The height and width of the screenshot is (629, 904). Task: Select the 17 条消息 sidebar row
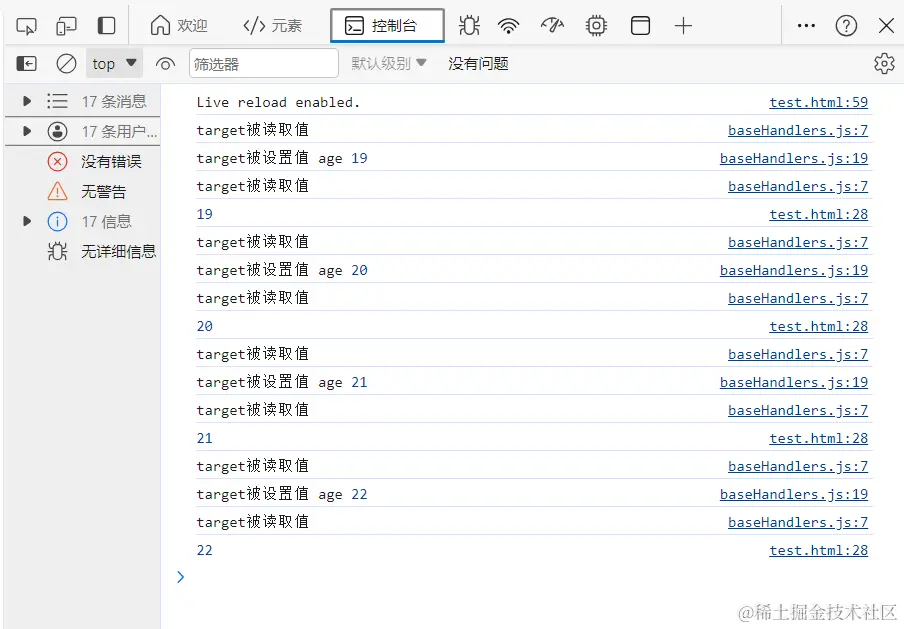(83, 101)
